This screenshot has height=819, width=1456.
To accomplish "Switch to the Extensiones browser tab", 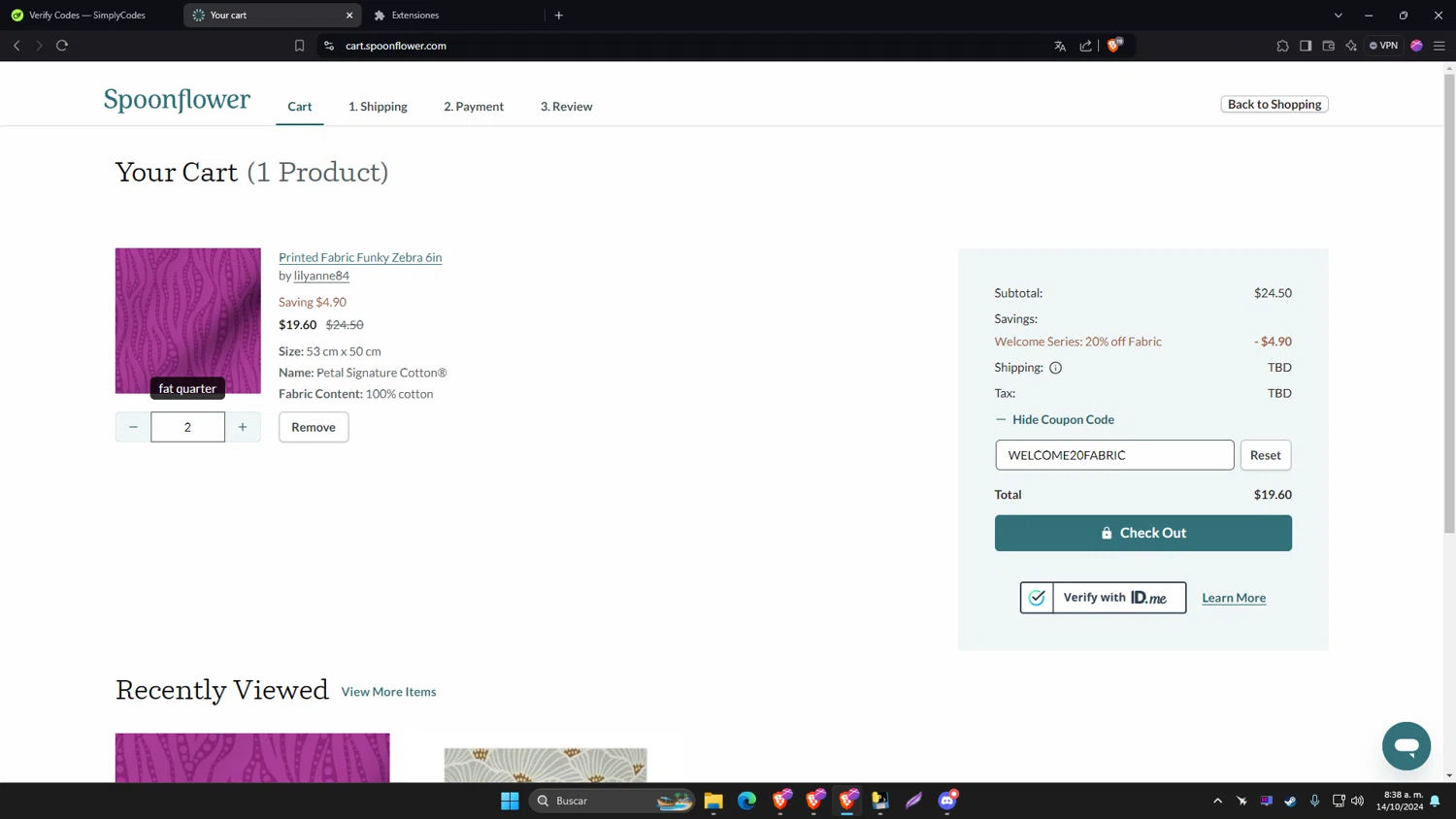I will (414, 16).
